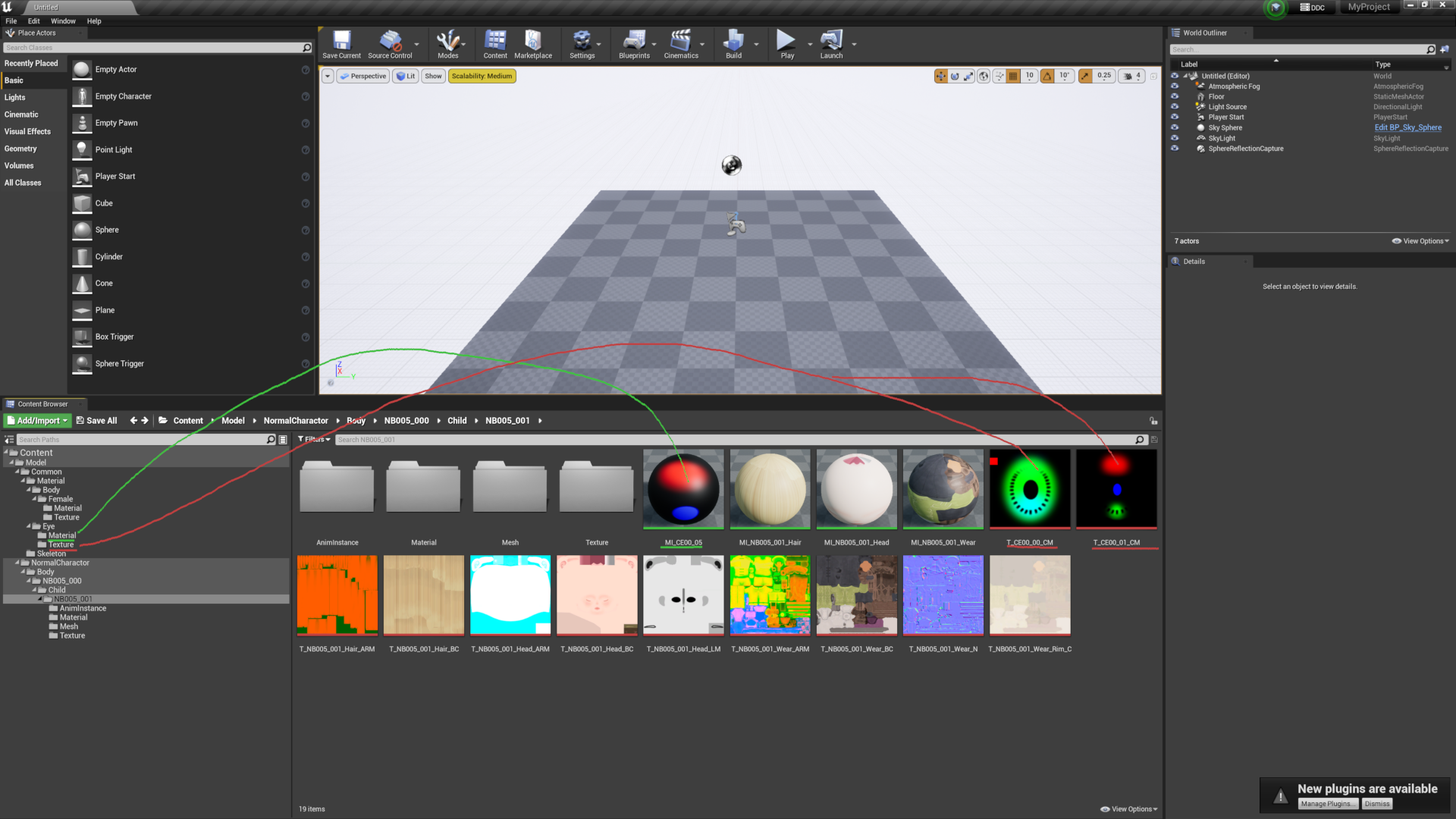Select the T_CE00_00_CM texture thumbnail
The width and height of the screenshot is (1456, 819).
(x=1030, y=489)
